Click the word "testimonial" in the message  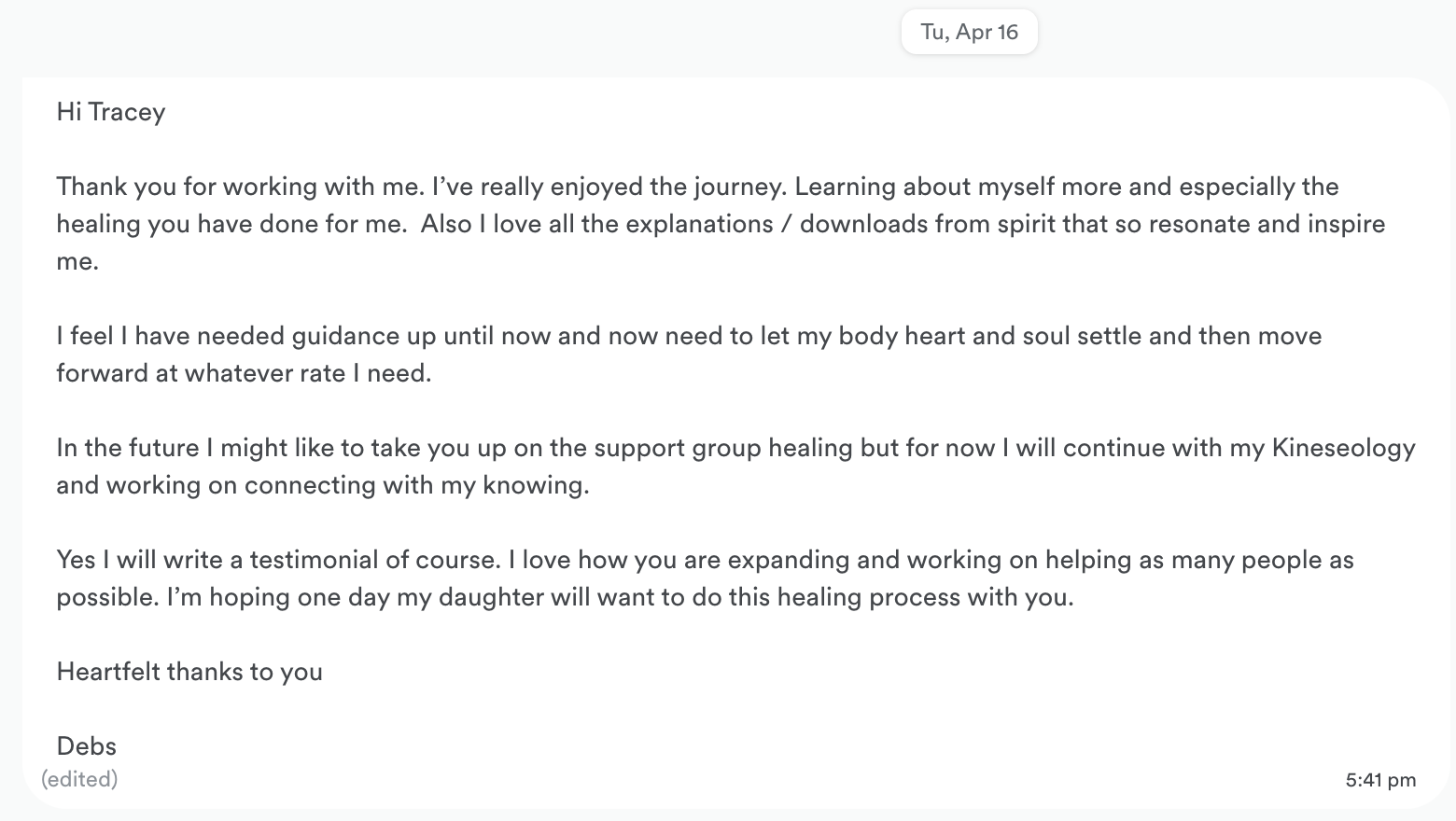[315, 560]
